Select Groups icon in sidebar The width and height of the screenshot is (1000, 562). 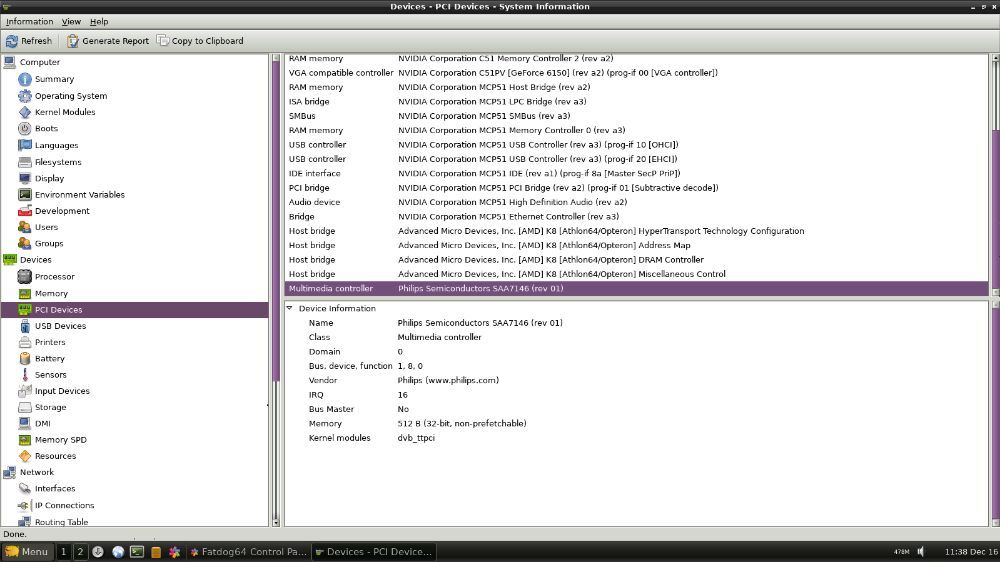pyautogui.click(x=25, y=243)
